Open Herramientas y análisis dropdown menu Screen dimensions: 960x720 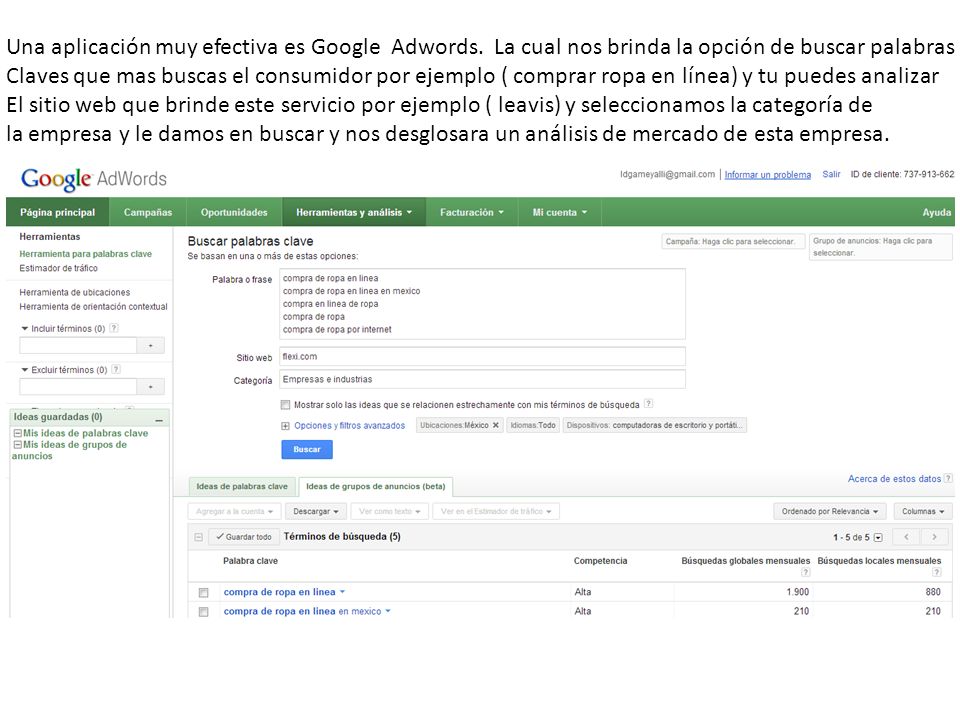point(354,212)
